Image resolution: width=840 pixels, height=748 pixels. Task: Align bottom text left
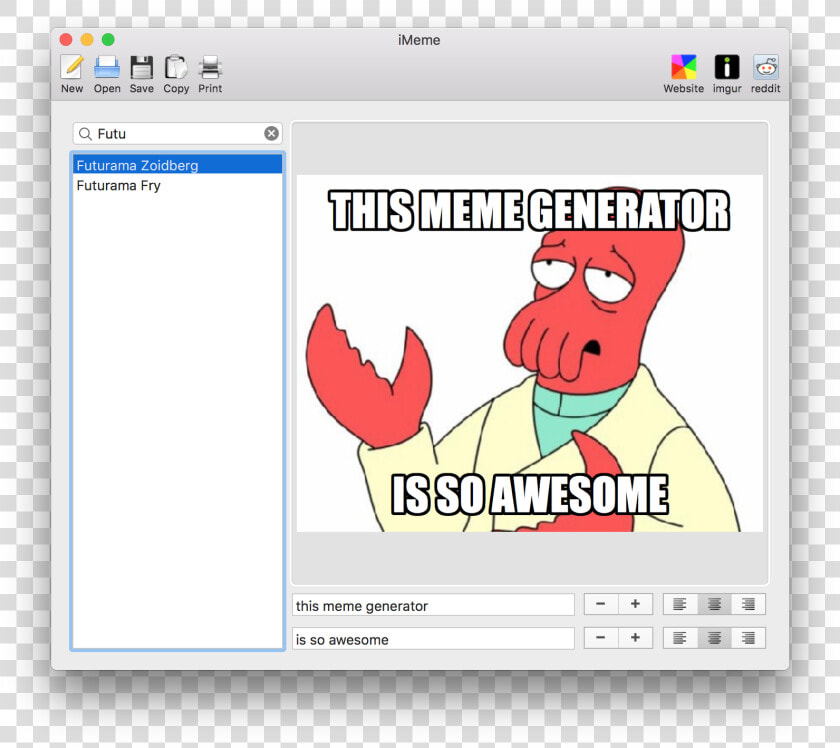(680, 638)
